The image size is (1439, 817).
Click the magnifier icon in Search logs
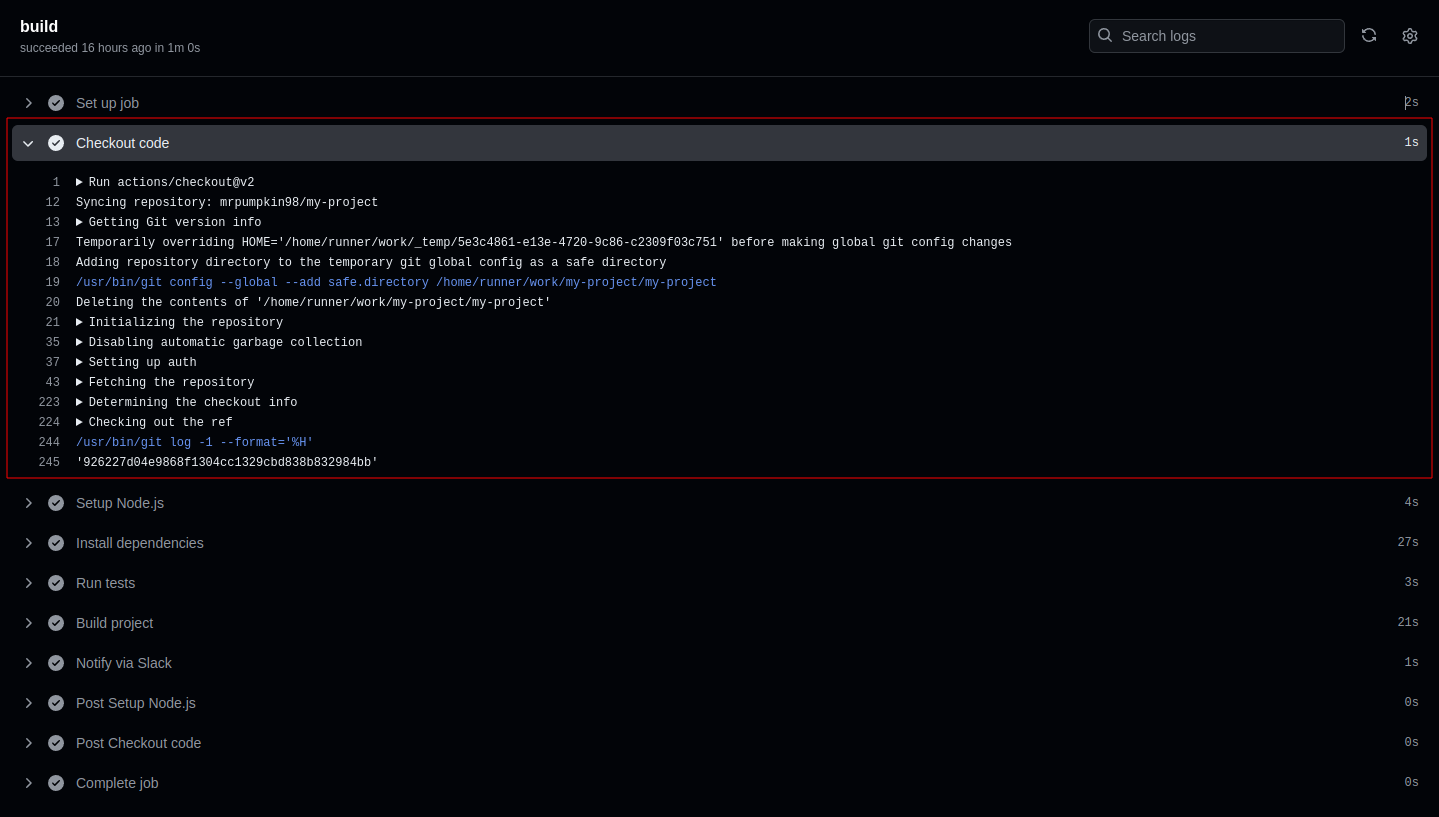(x=1105, y=35)
